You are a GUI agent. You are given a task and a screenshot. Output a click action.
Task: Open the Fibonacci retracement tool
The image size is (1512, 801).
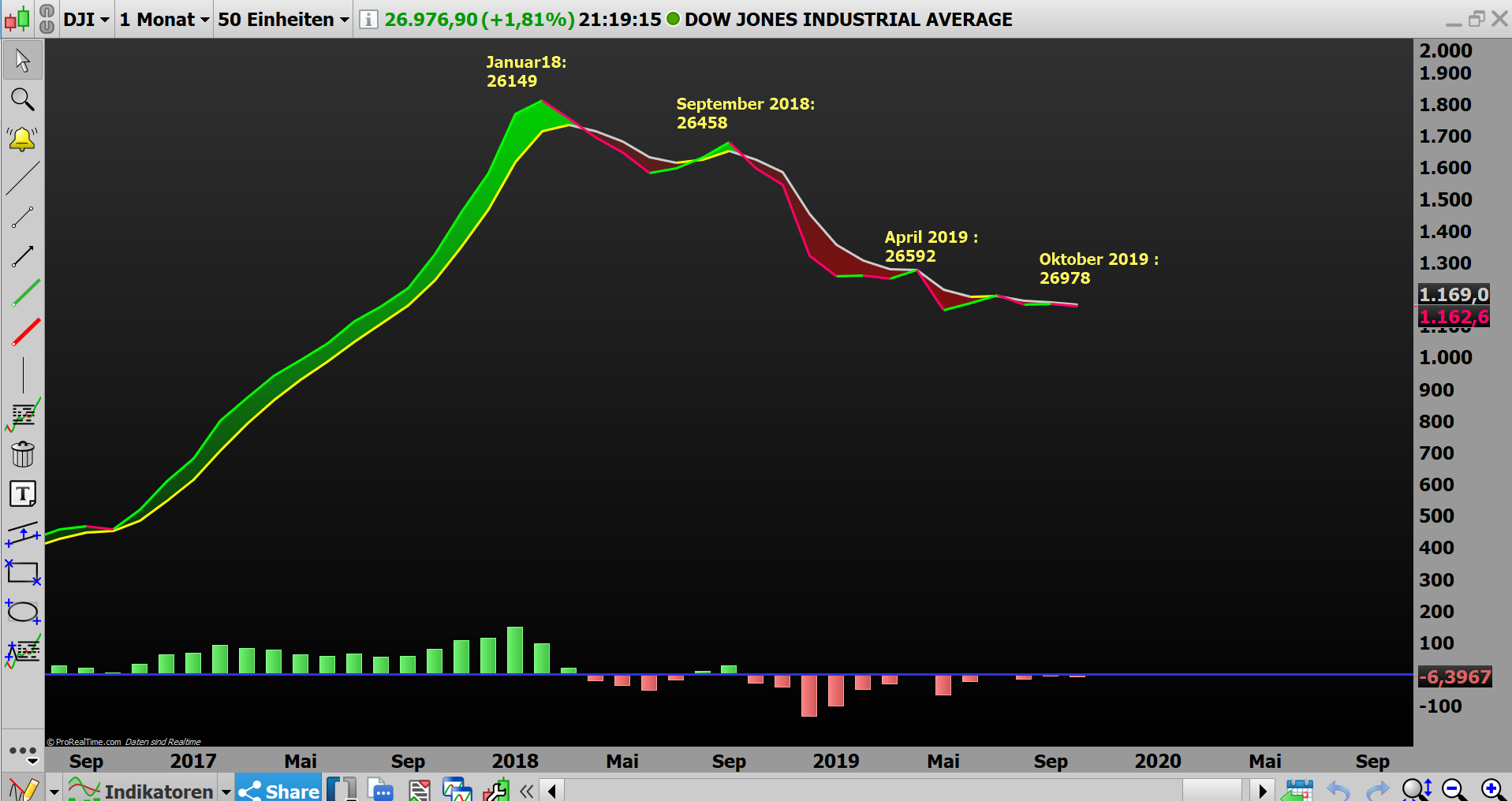[23, 415]
